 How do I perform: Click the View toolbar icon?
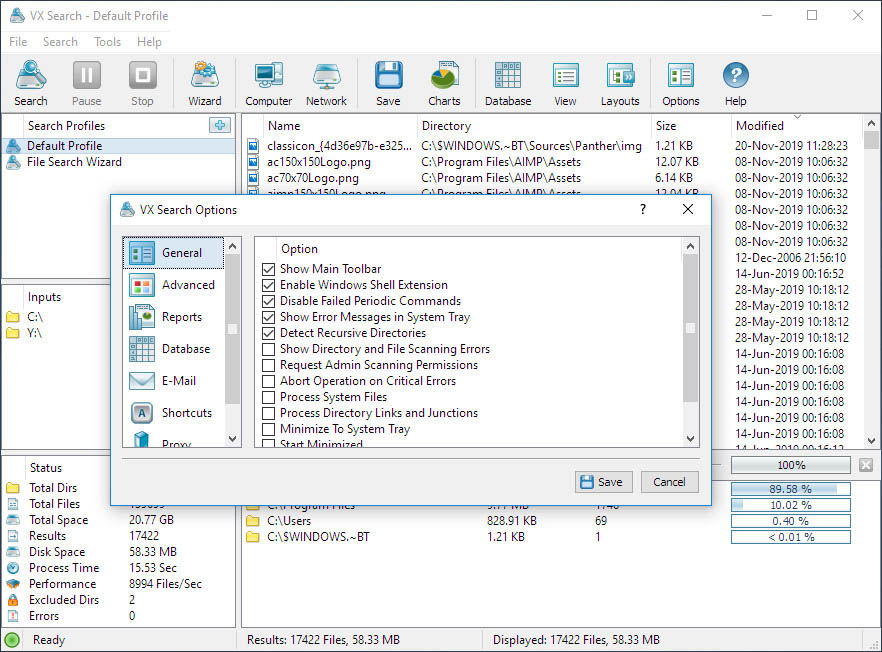565,83
